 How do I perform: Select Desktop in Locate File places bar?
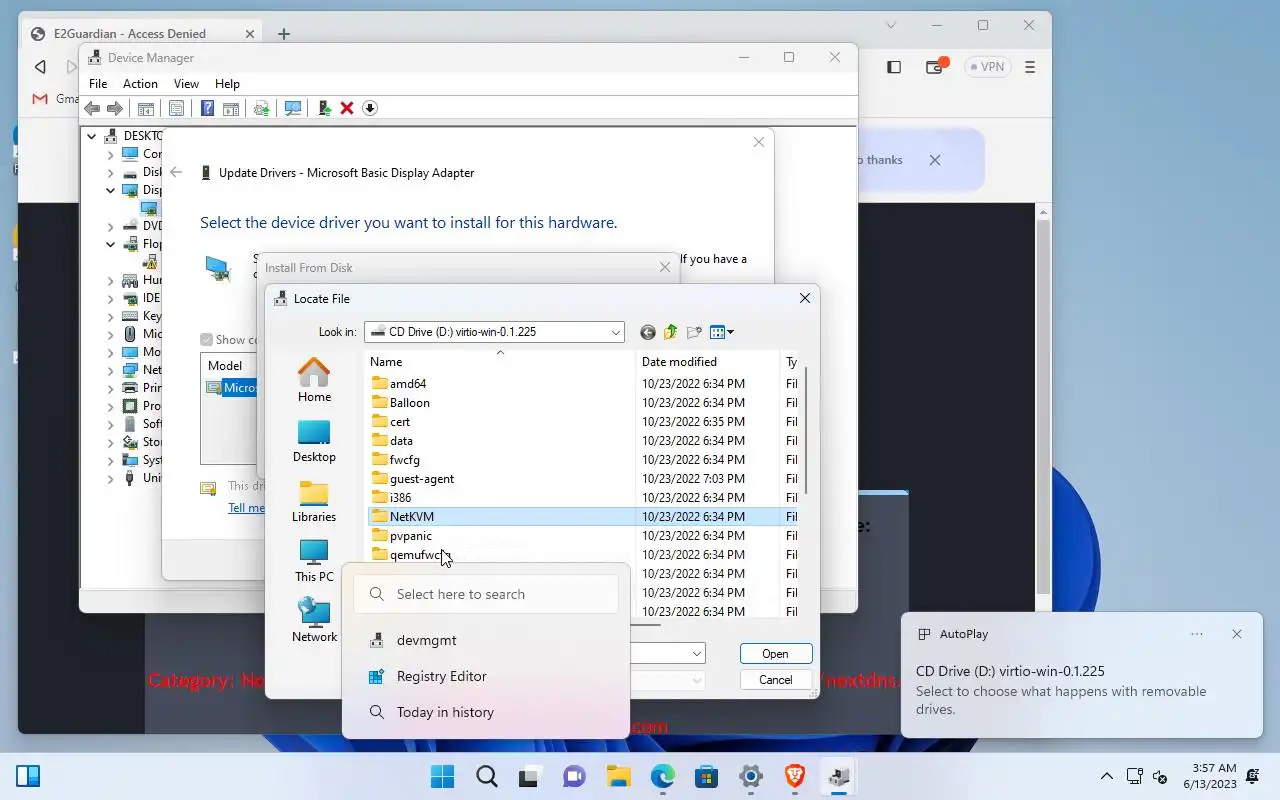314,441
